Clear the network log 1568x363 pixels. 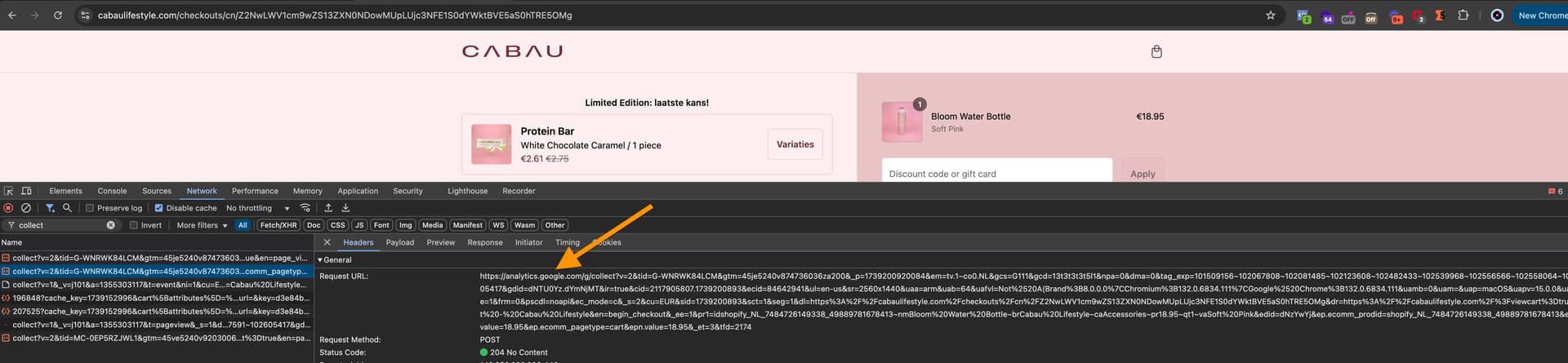click(26, 208)
